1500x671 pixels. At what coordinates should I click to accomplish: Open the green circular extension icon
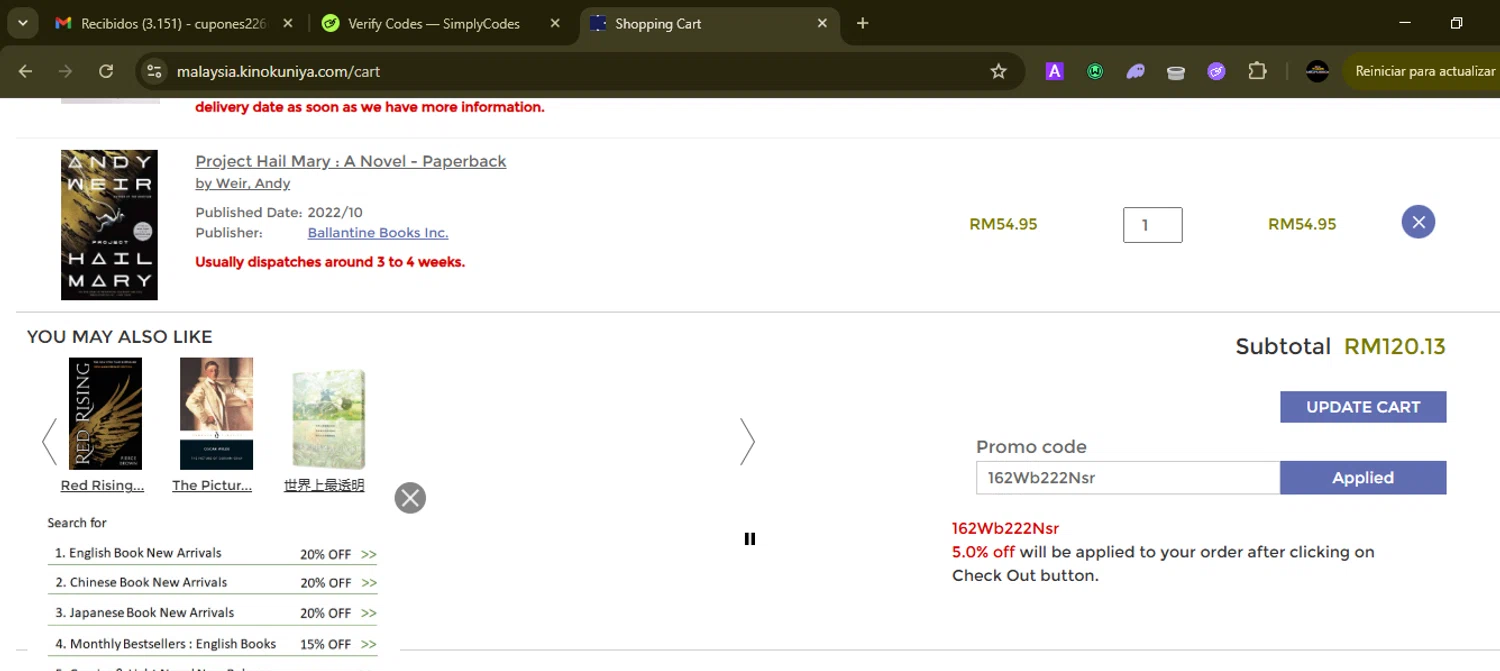[1095, 71]
